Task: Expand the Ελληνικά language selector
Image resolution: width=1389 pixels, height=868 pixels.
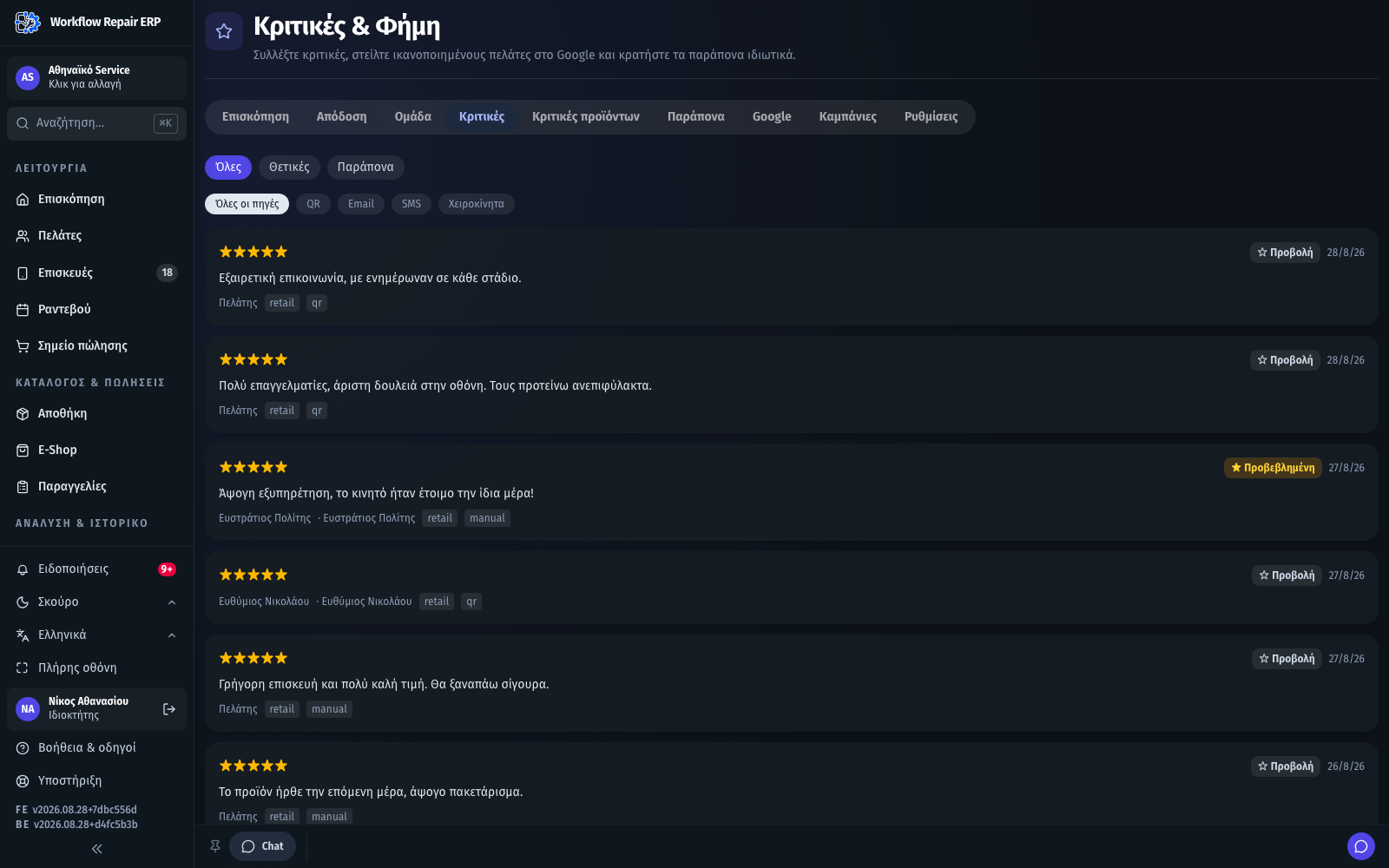Action: pos(96,635)
